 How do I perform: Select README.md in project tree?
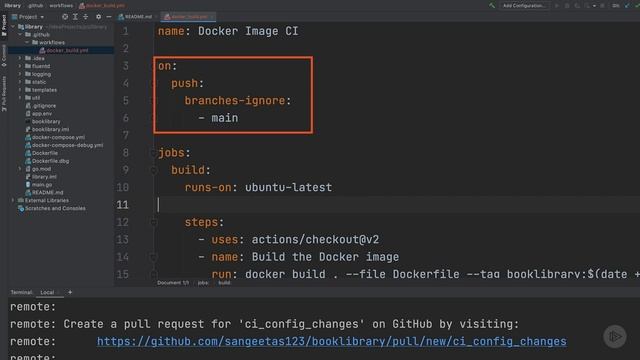(x=44, y=193)
